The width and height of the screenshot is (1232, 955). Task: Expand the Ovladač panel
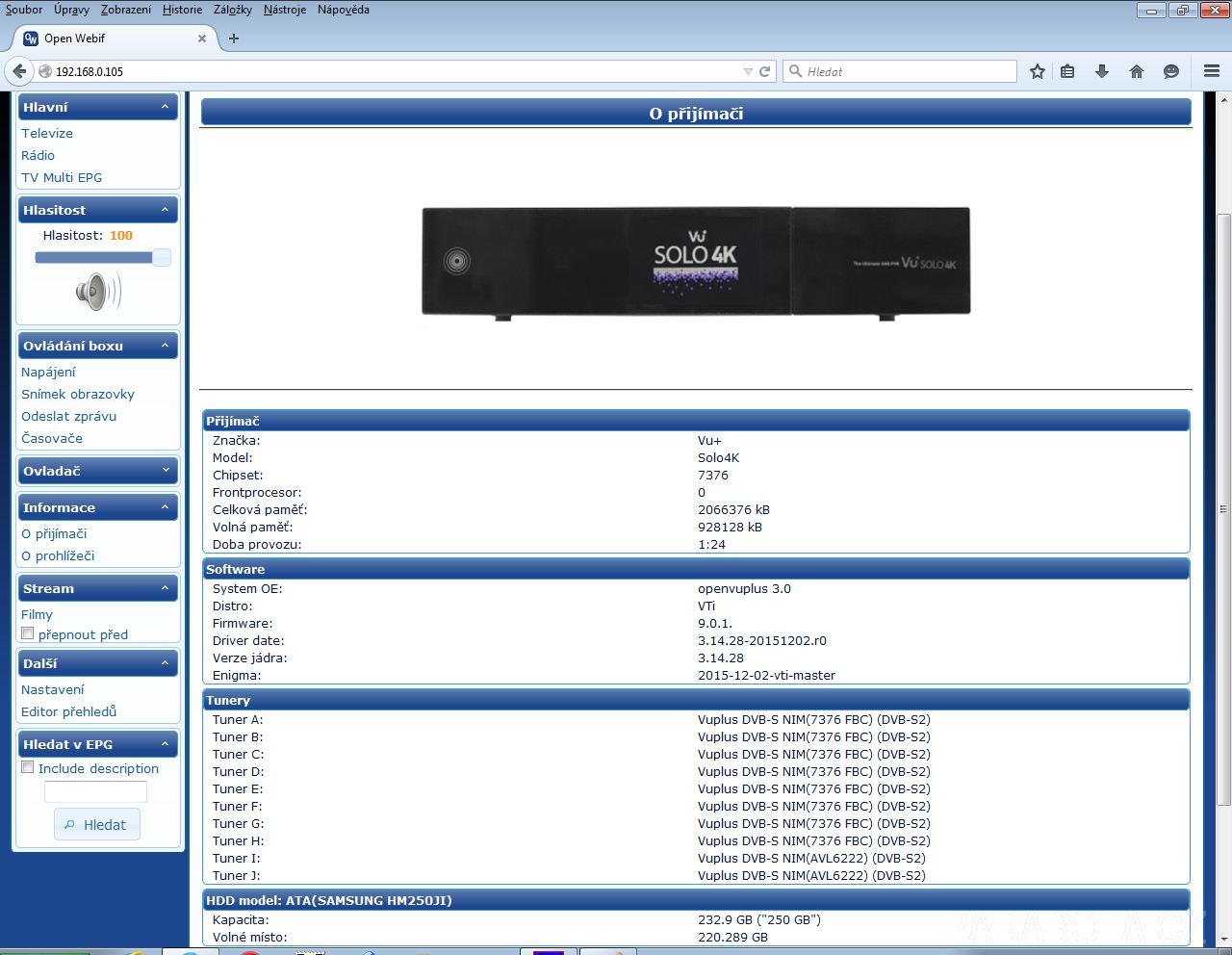pos(165,471)
